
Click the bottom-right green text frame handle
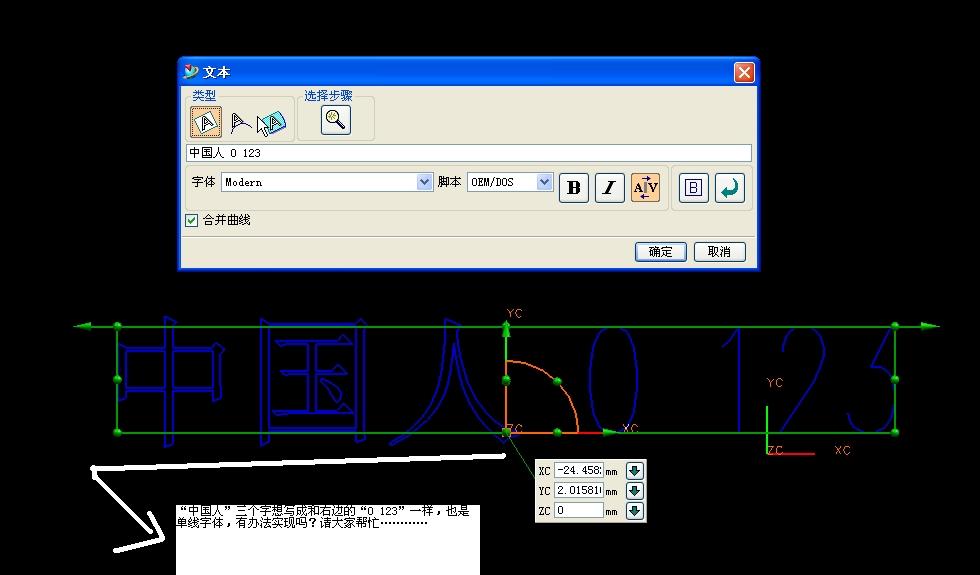tap(895, 432)
